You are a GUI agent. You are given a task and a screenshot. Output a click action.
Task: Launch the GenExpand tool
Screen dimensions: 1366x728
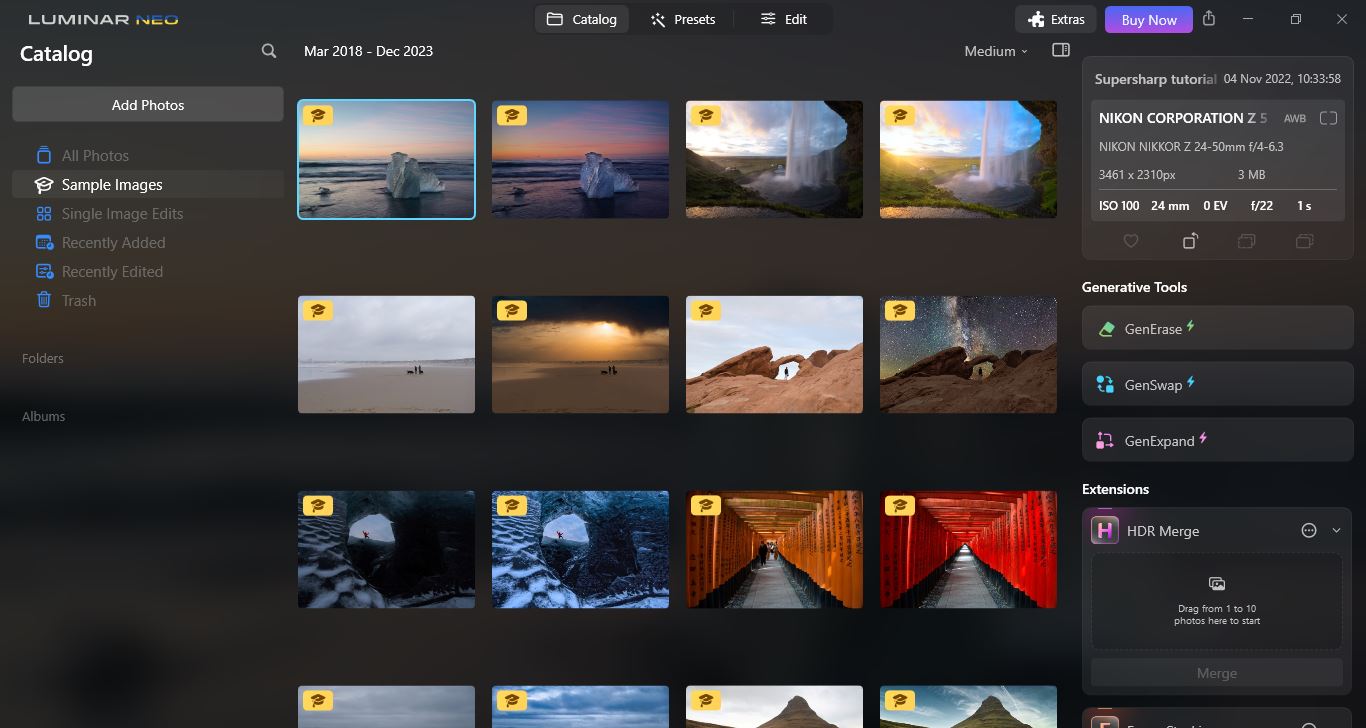click(1217, 440)
